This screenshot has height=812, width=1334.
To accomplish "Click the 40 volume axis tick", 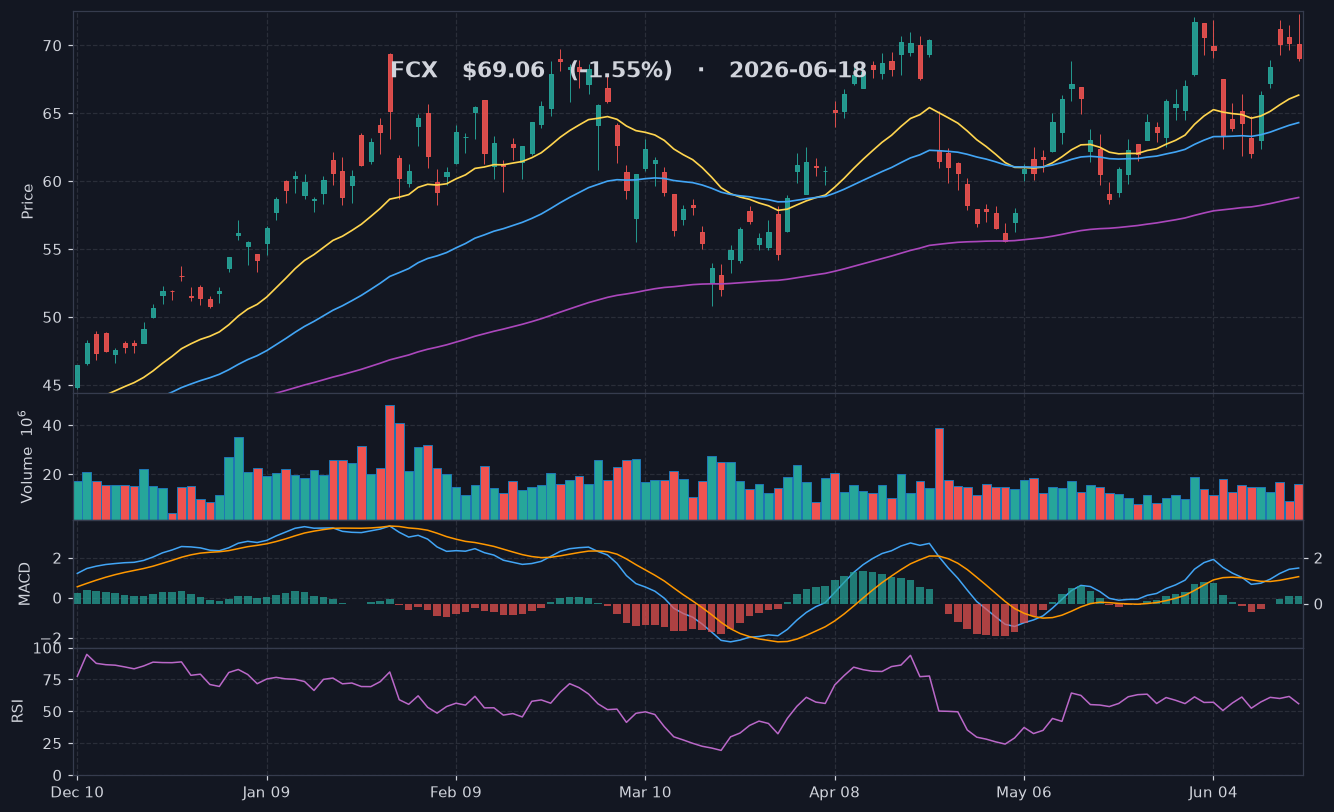I will point(54,426).
